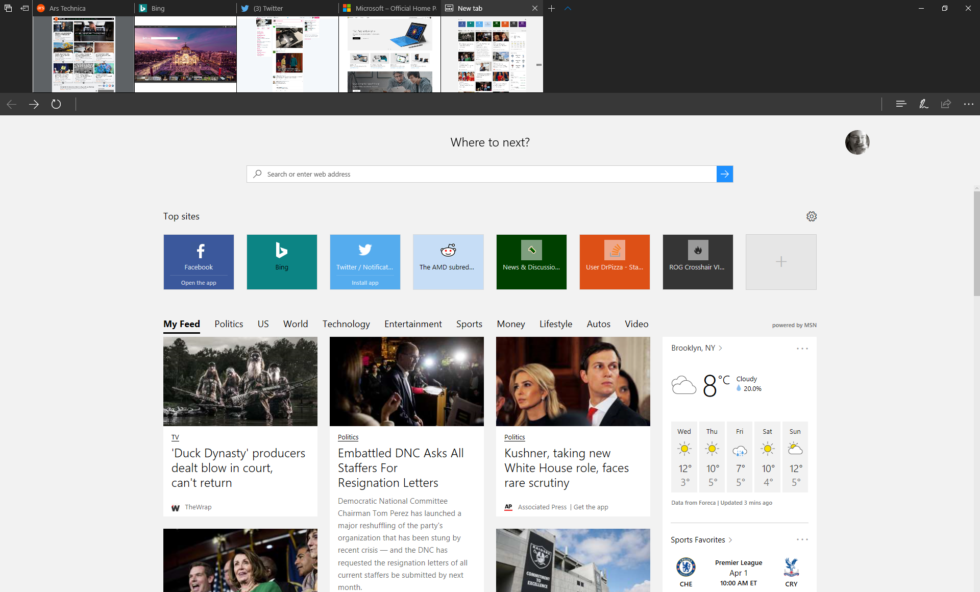Click inside the search or web address field
The image size is (980, 592).
coord(450,173)
